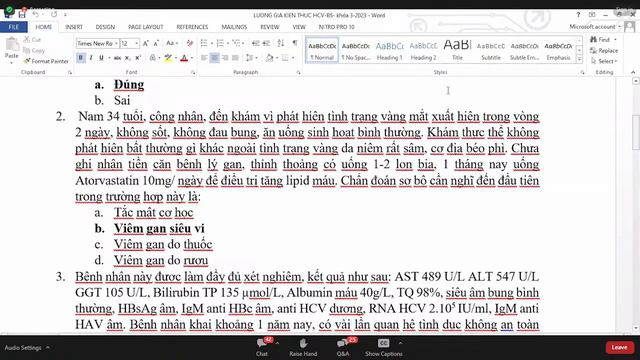
Task: Toggle Bold formatting button
Action: click(x=80, y=58)
